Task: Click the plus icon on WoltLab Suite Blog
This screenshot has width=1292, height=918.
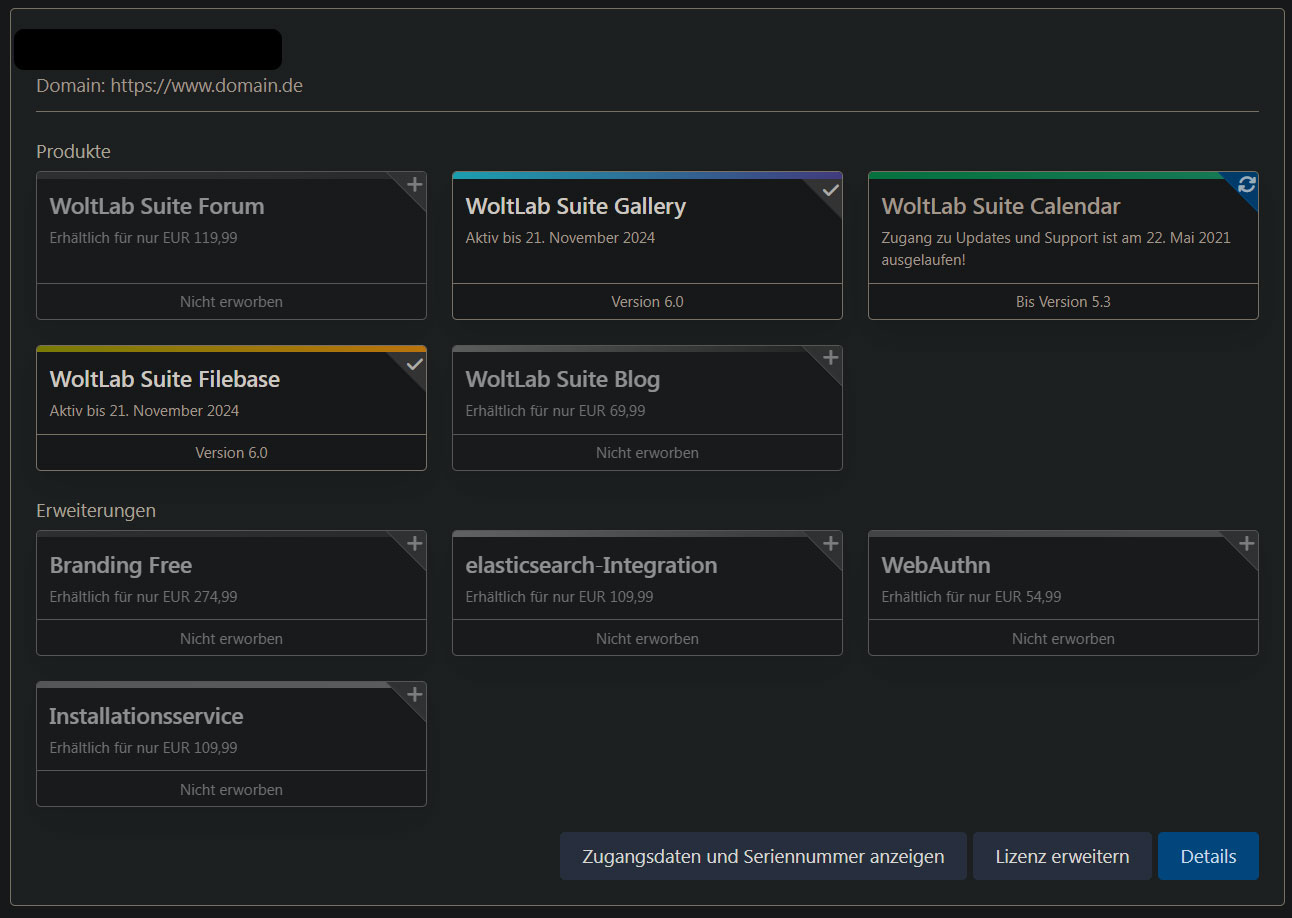Action: click(831, 358)
